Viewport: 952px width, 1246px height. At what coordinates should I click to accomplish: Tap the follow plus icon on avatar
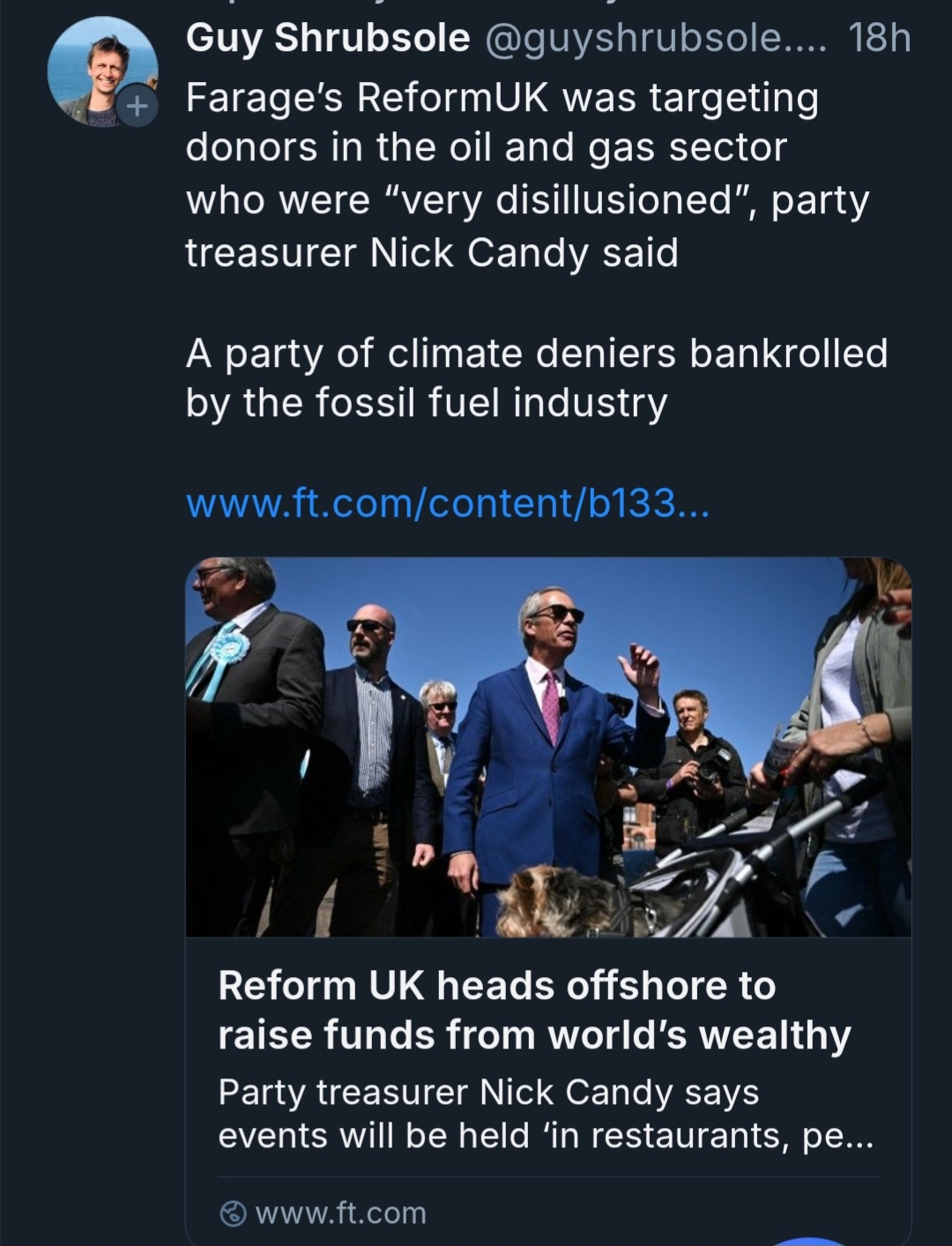click(x=137, y=107)
